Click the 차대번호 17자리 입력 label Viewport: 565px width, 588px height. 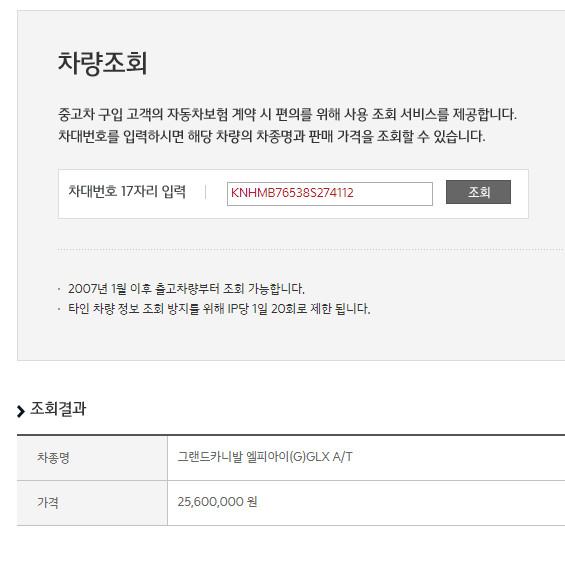[127, 191]
